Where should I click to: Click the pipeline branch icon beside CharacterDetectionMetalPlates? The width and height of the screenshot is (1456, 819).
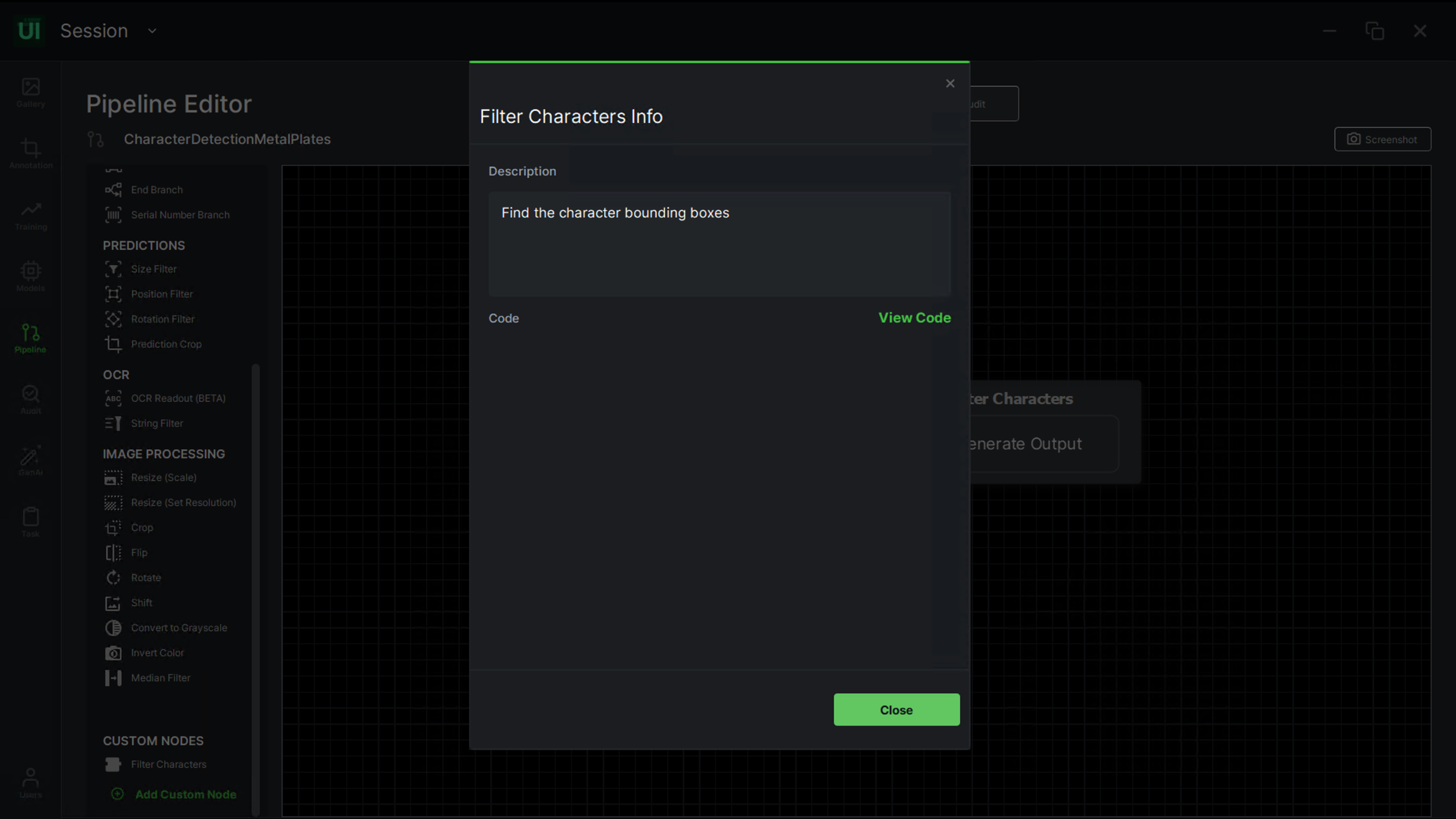pos(95,139)
